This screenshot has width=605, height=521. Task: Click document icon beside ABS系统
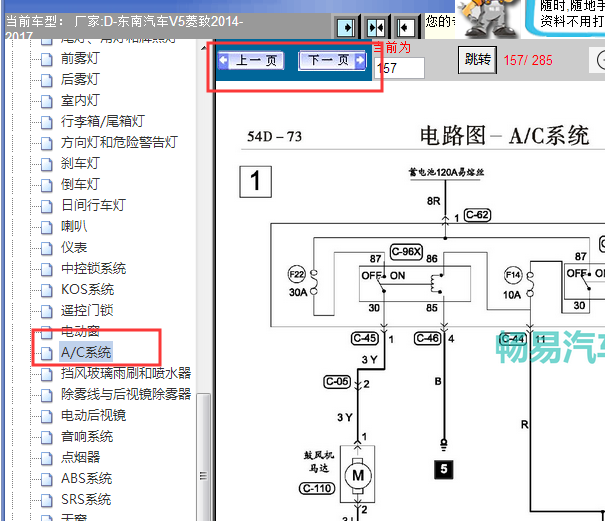pos(47,479)
